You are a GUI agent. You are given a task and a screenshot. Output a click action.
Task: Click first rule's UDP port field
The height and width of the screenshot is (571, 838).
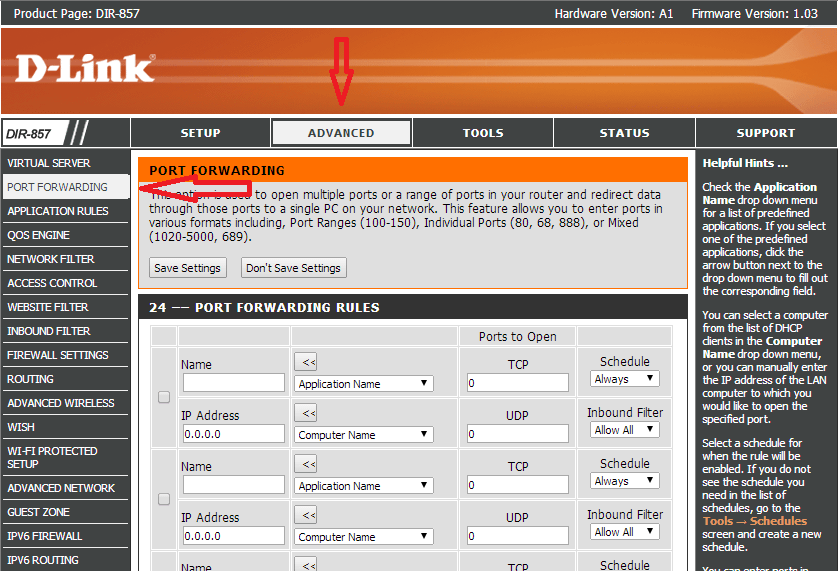coord(517,434)
